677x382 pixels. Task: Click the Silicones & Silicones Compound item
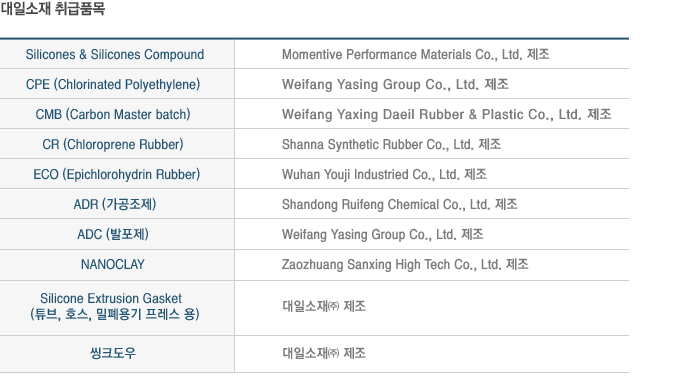pos(114,55)
